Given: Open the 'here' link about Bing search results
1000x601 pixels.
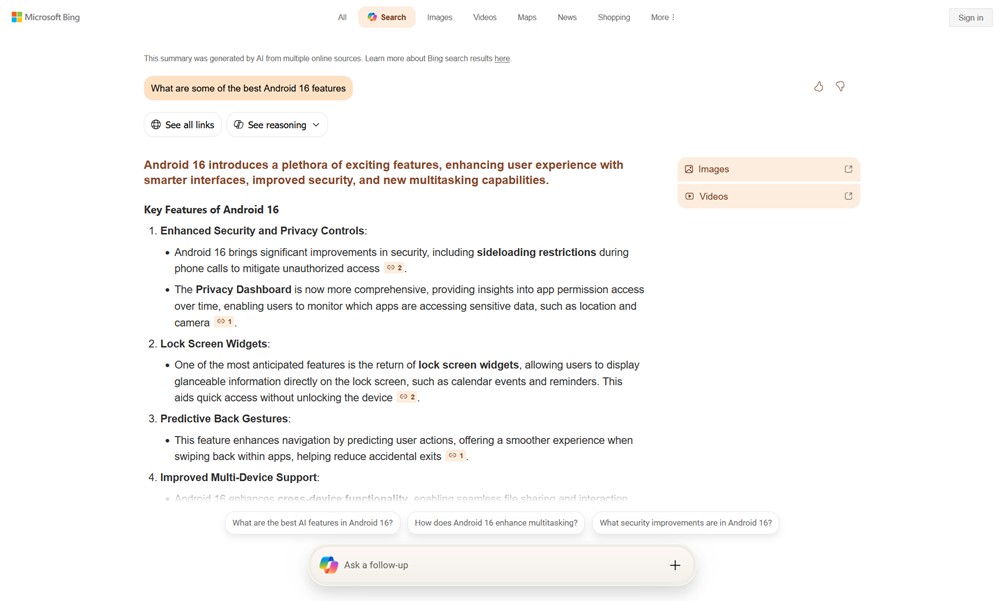Looking at the screenshot, I should click(x=504, y=58).
